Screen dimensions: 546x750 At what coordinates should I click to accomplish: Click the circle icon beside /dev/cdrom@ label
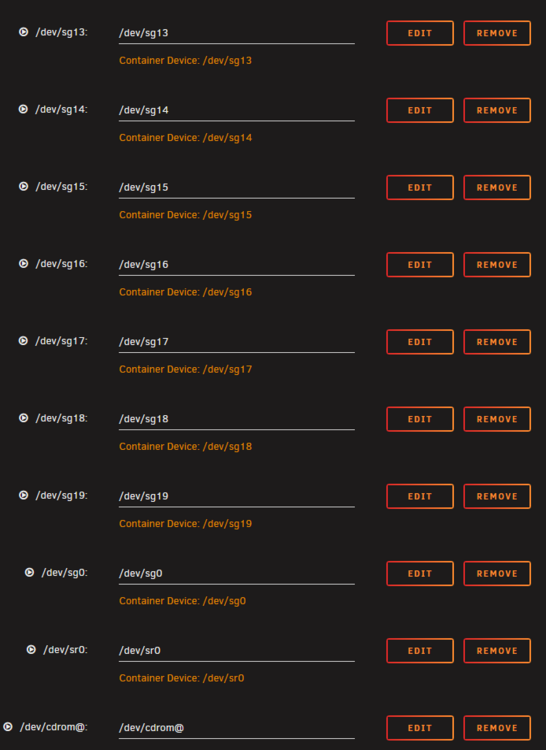(x=8, y=727)
